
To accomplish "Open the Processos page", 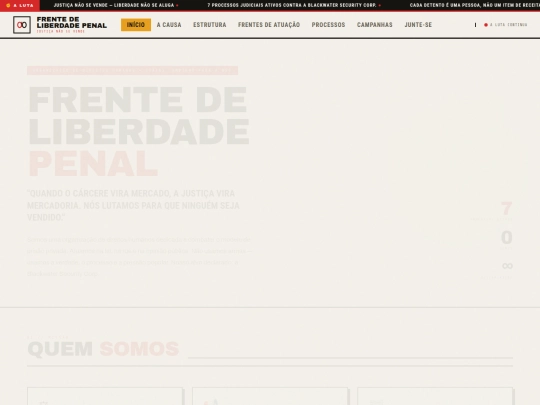I will pos(328,25).
